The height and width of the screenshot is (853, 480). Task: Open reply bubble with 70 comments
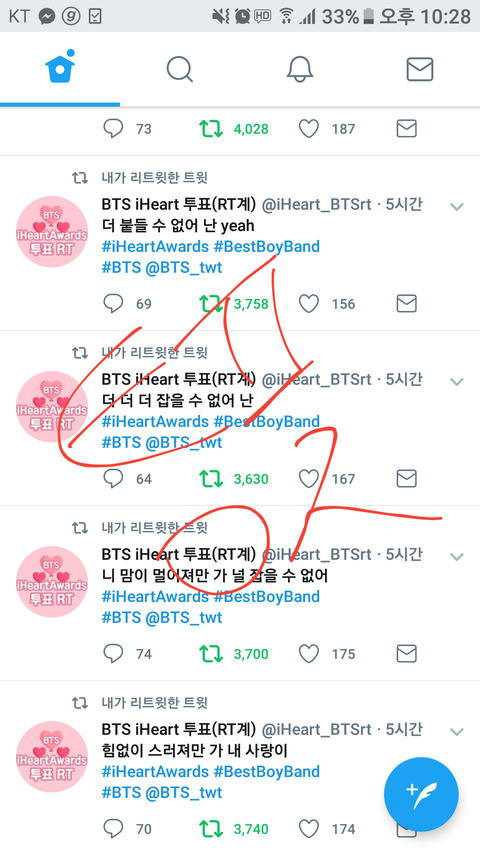pyautogui.click(x=113, y=829)
